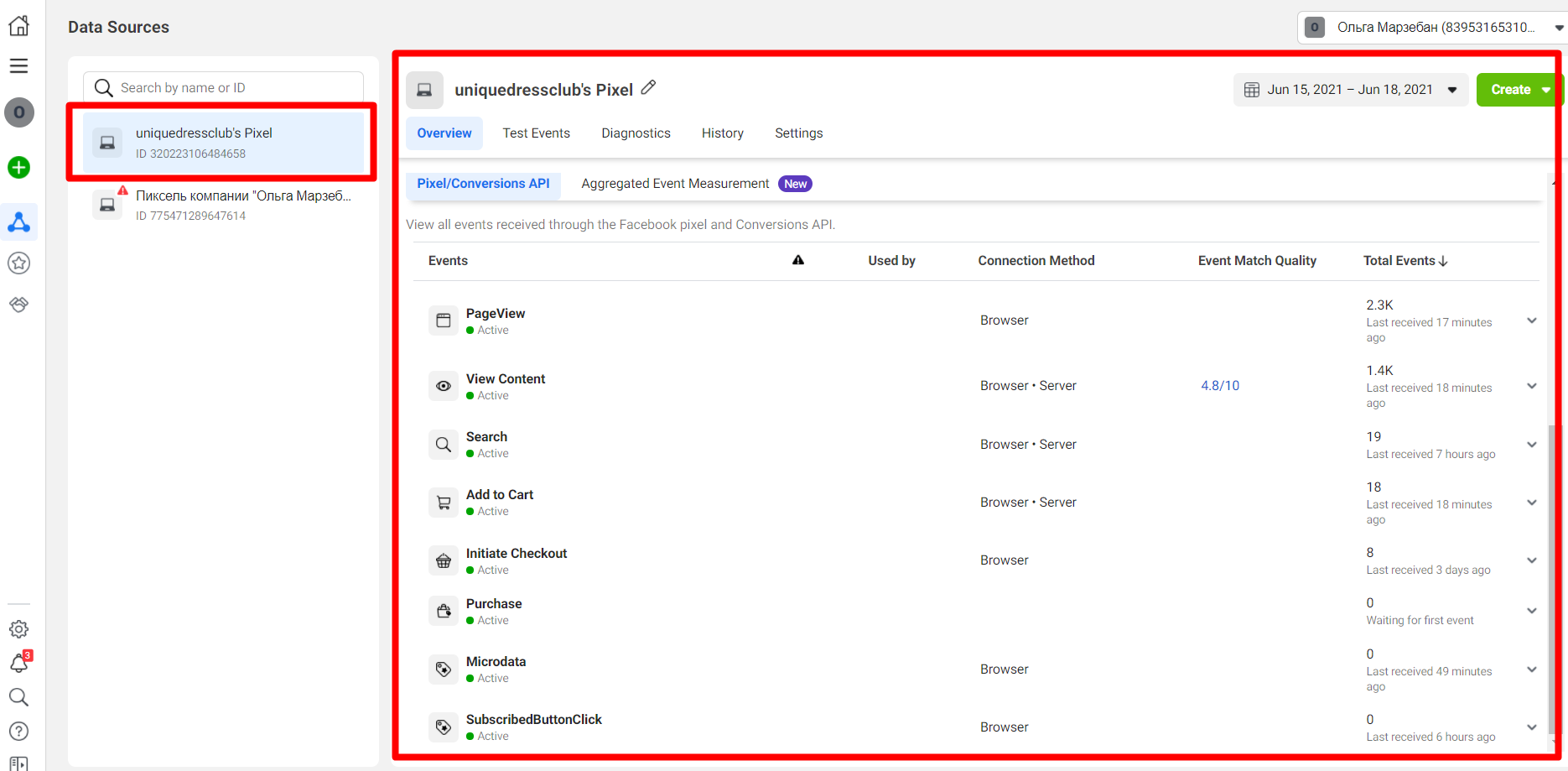This screenshot has width=1568, height=771.
Task: Switch to the Test Events tab
Action: coord(536,133)
